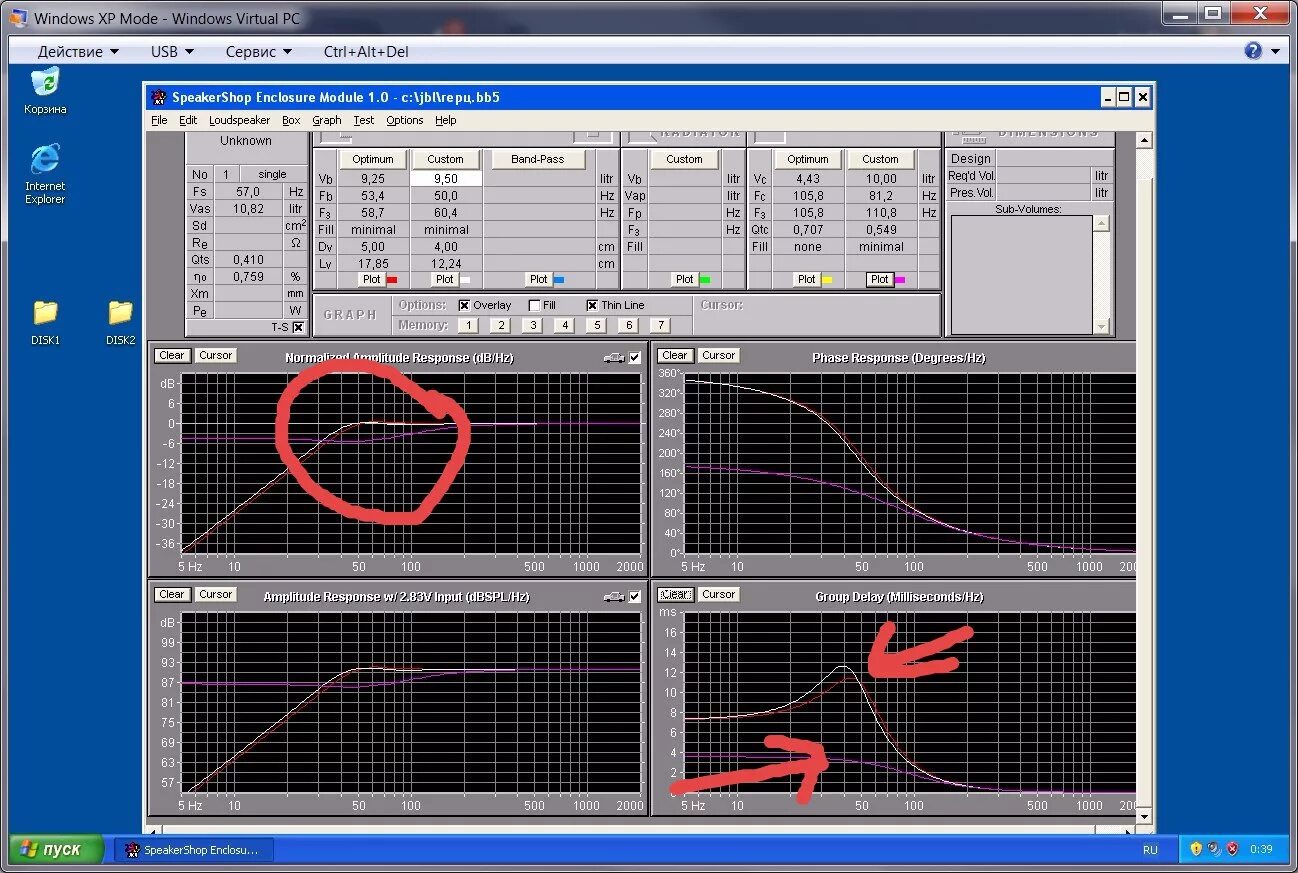Click the RU language indicator

1150,849
